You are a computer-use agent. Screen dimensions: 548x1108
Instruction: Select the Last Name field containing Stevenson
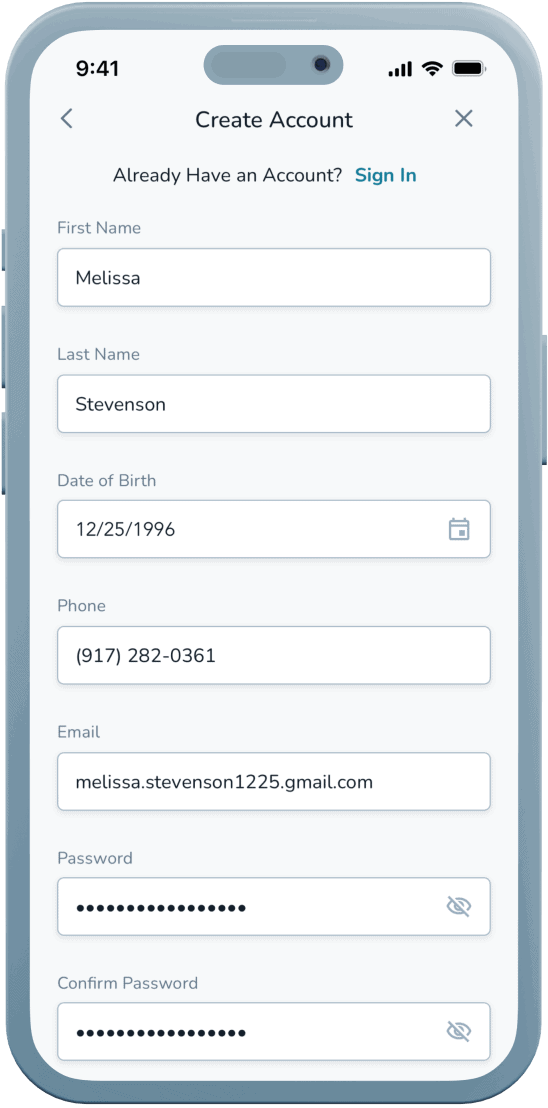click(x=274, y=403)
